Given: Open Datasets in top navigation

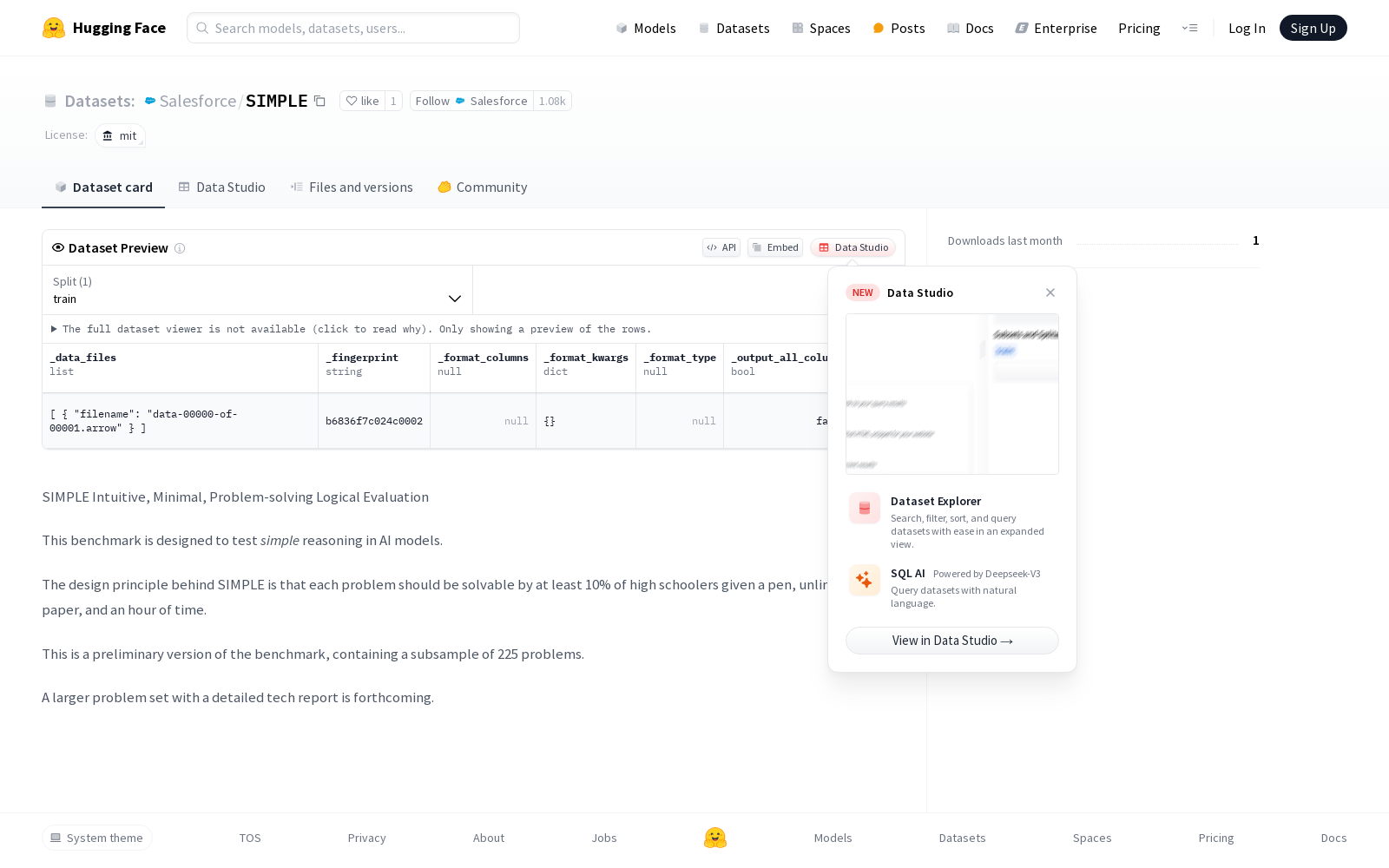Looking at the screenshot, I should [734, 28].
